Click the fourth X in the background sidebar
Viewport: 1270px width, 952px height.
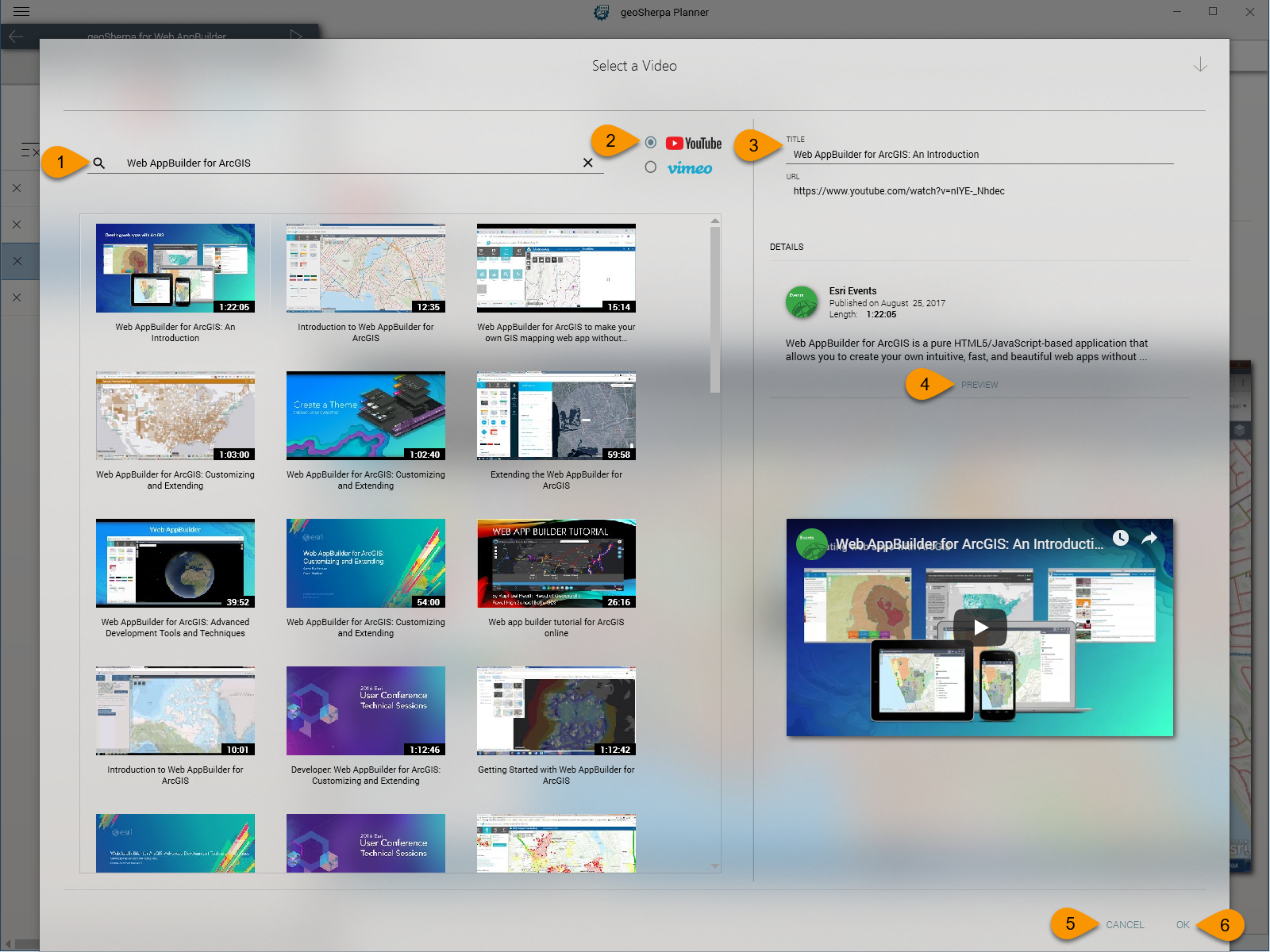click(x=17, y=297)
